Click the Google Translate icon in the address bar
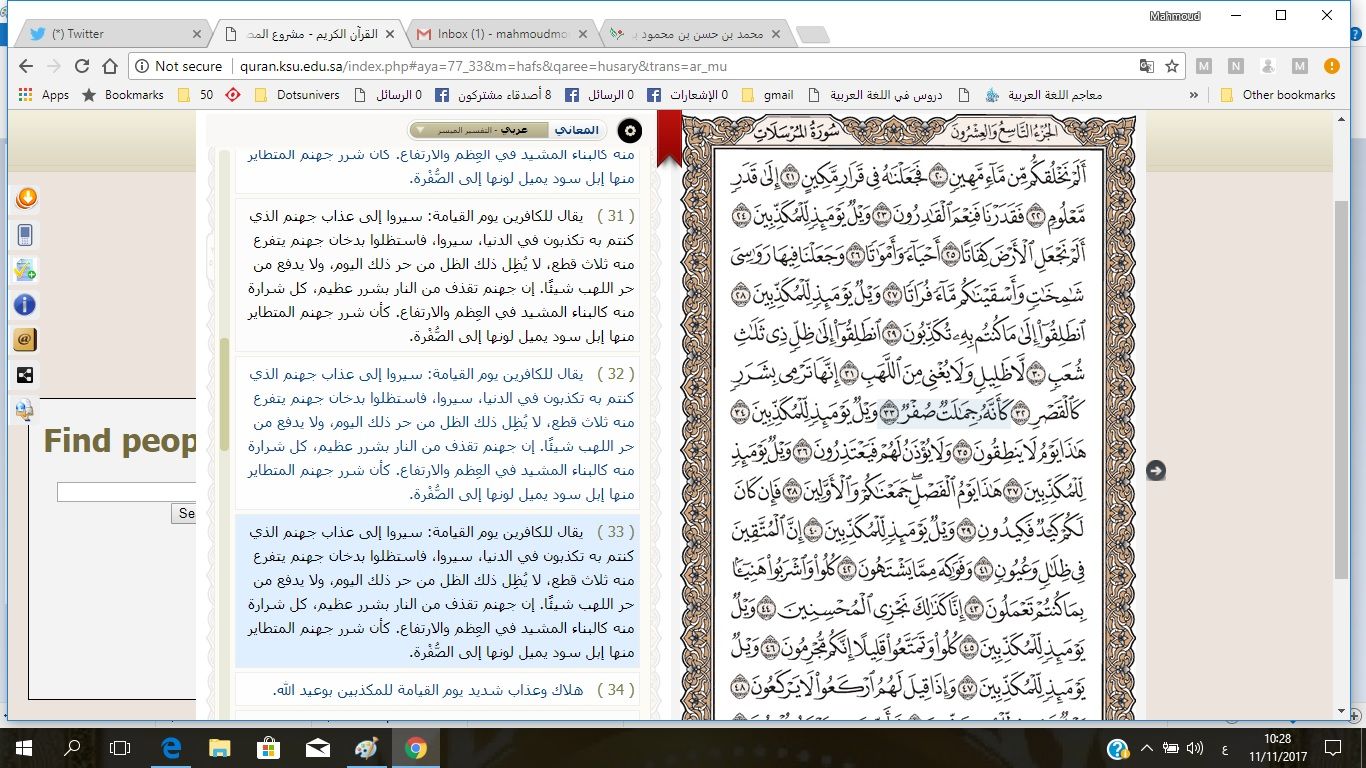Viewport: 1366px width, 768px height. click(1146, 66)
